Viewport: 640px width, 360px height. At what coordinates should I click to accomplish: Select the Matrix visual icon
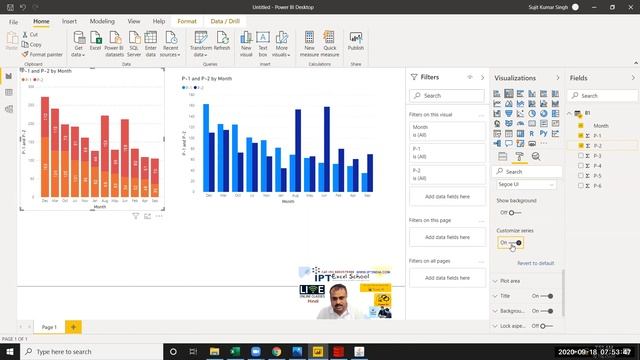[520, 133]
